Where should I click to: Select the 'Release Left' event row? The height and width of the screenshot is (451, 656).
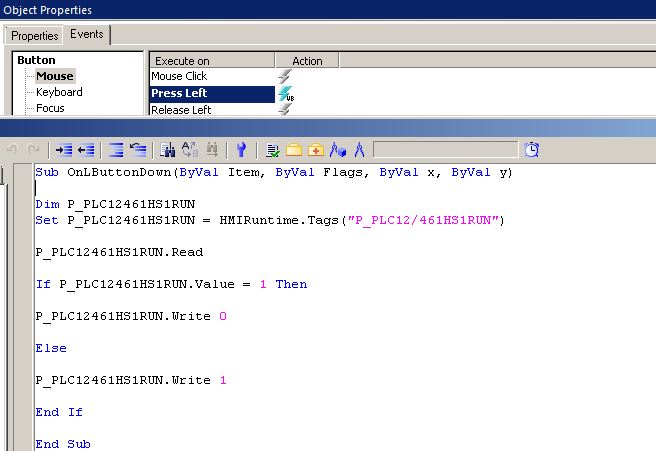tap(212, 110)
